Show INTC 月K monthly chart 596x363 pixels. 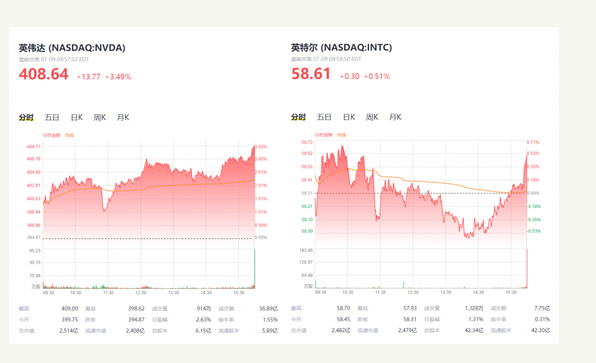[395, 117]
